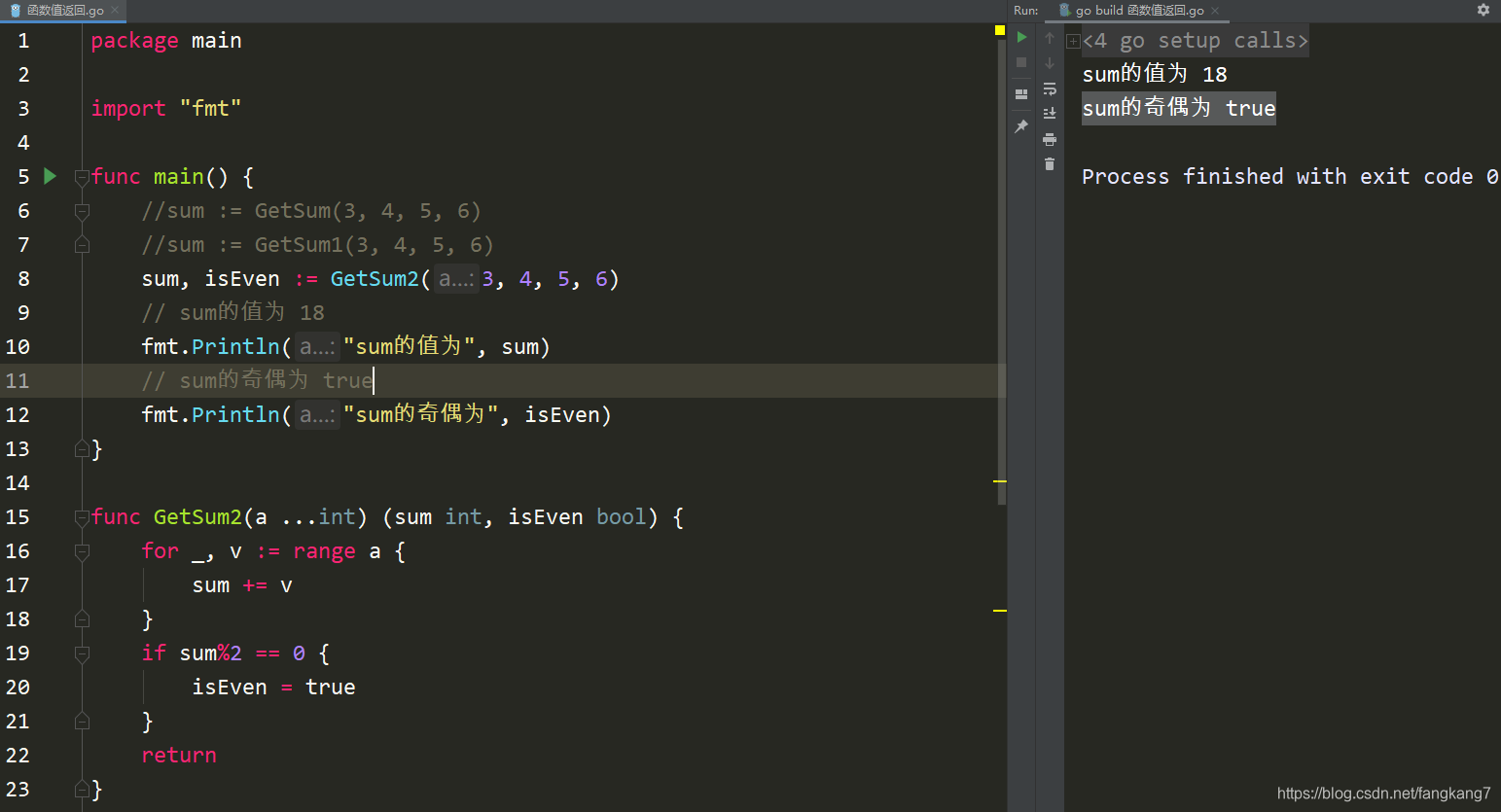This screenshot has height=812, width=1501.
Task: Collapse func GetSum2 at line 15
Action: (82, 517)
